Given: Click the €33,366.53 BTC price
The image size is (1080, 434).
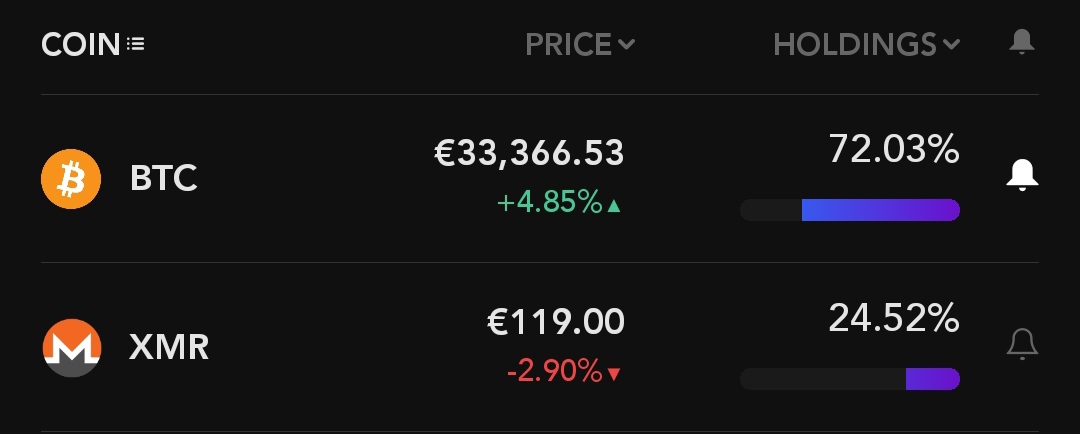Looking at the screenshot, I should tap(529, 153).
